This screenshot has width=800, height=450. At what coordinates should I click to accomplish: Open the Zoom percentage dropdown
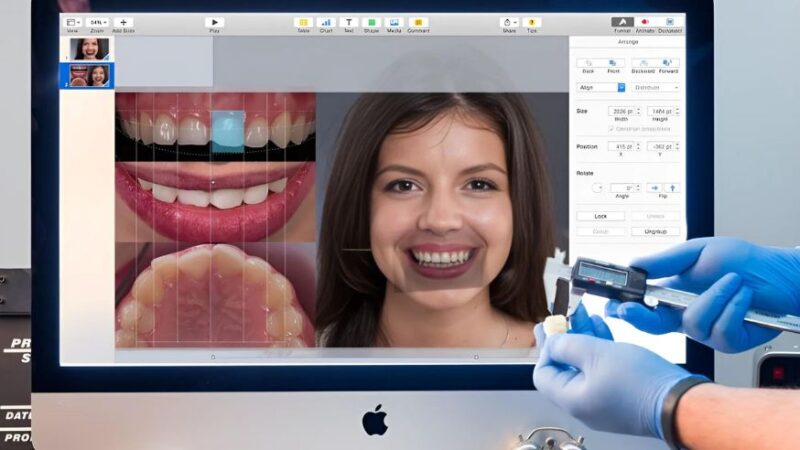pyautogui.click(x=96, y=22)
